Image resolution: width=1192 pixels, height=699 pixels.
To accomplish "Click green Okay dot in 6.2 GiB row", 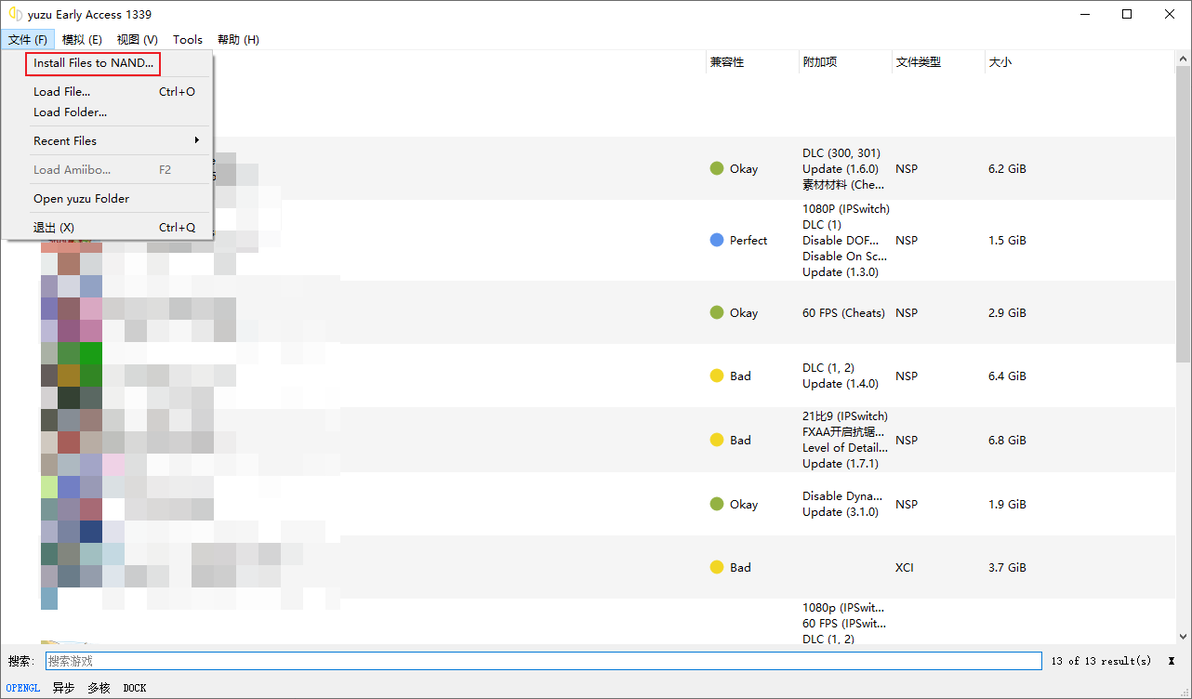I will pyautogui.click(x=717, y=169).
